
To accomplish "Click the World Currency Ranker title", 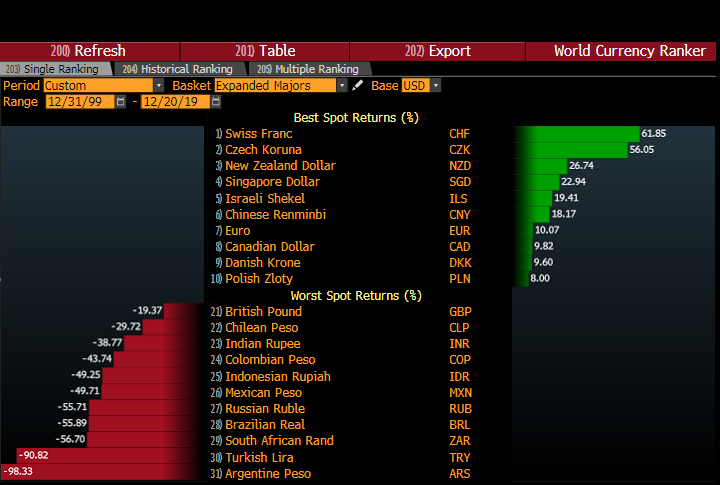I will [630, 51].
